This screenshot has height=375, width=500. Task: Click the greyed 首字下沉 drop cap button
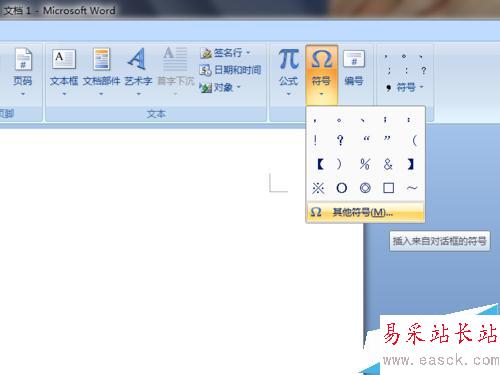(175, 71)
